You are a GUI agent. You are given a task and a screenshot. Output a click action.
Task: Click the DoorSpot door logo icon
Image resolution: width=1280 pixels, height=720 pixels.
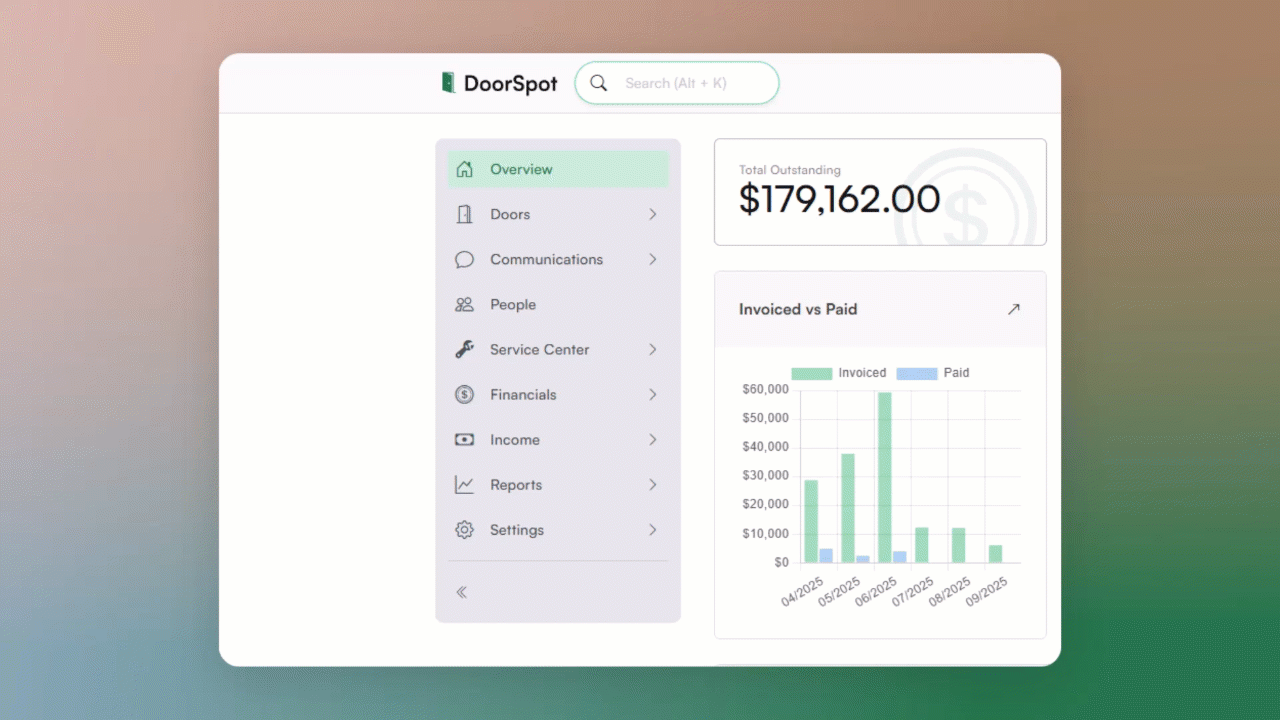point(449,83)
